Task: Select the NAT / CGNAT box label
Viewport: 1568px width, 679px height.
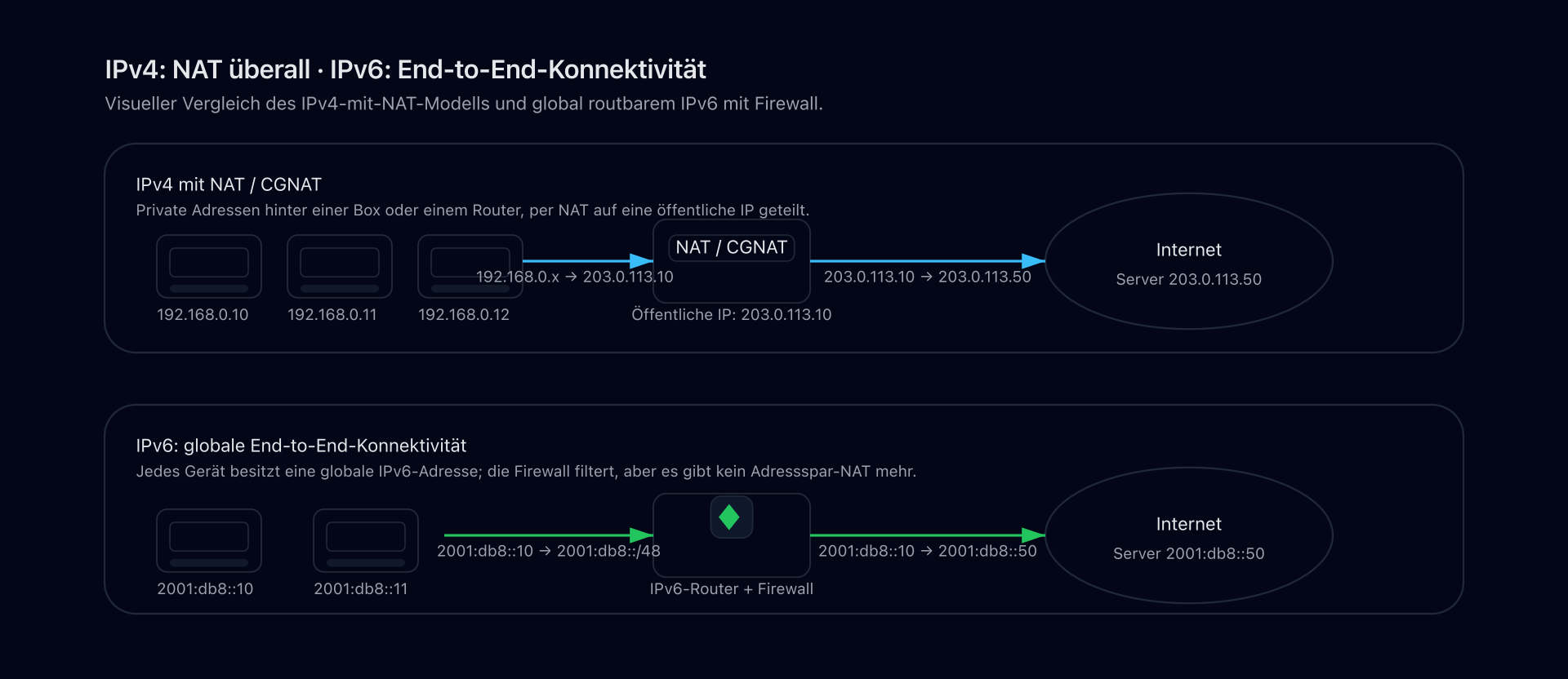Action: point(731,247)
